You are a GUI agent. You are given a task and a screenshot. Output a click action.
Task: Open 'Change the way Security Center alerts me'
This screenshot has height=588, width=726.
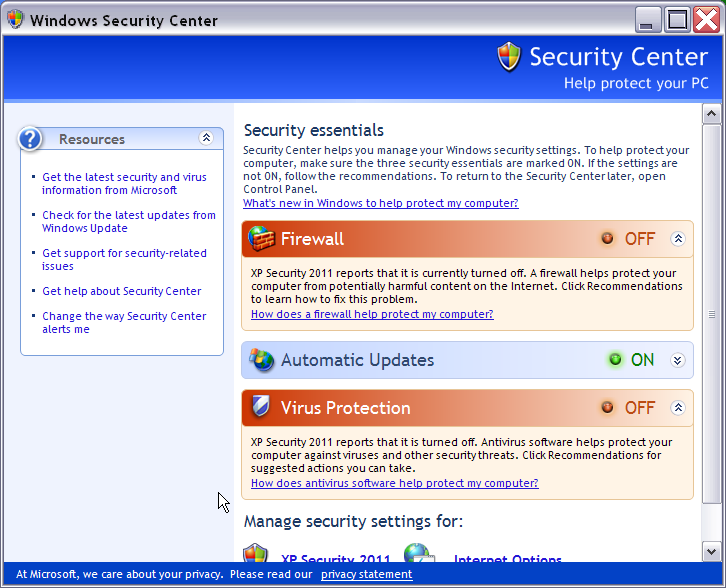(124, 323)
